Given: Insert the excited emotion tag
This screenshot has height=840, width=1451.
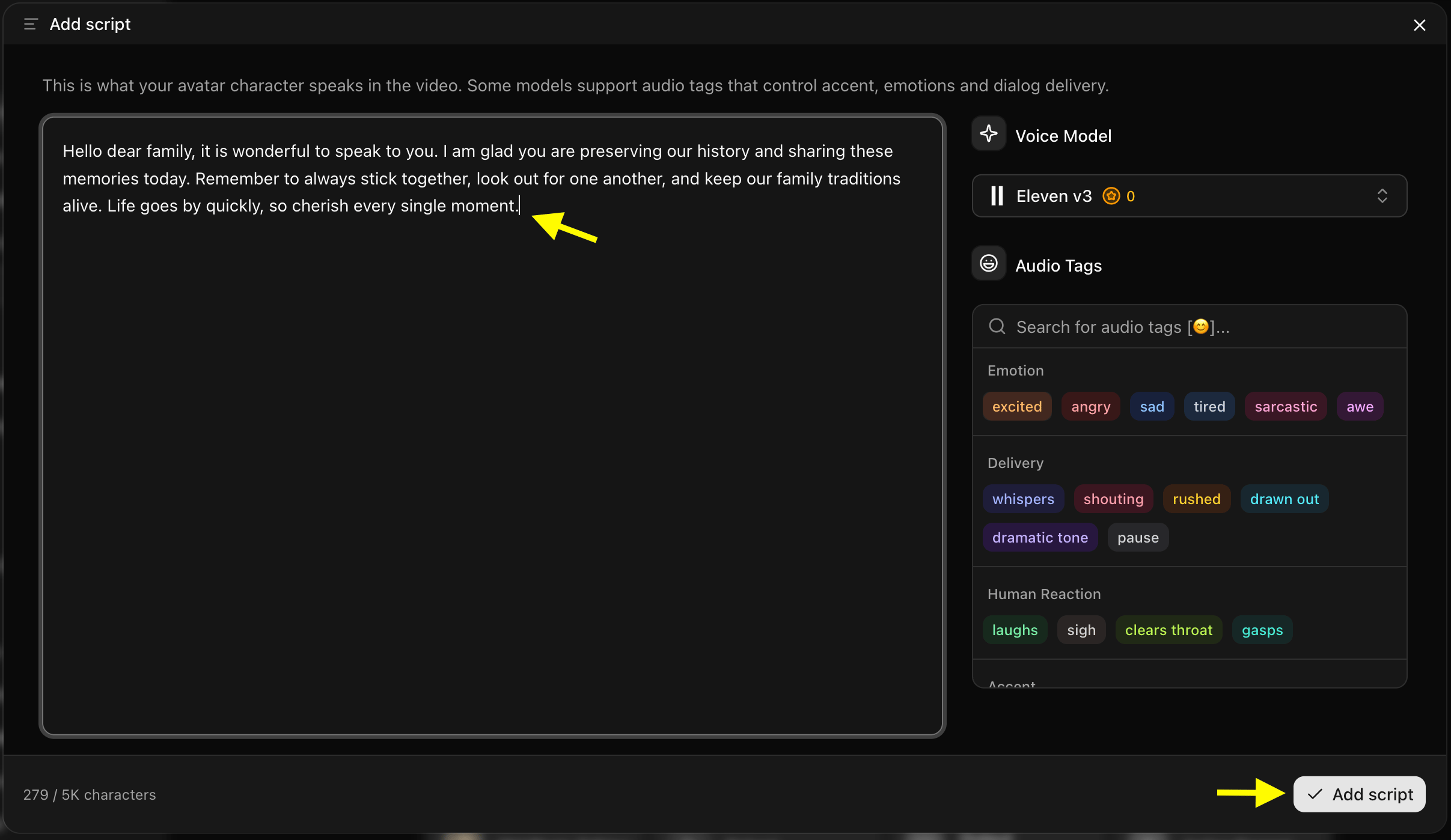Looking at the screenshot, I should point(1017,406).
